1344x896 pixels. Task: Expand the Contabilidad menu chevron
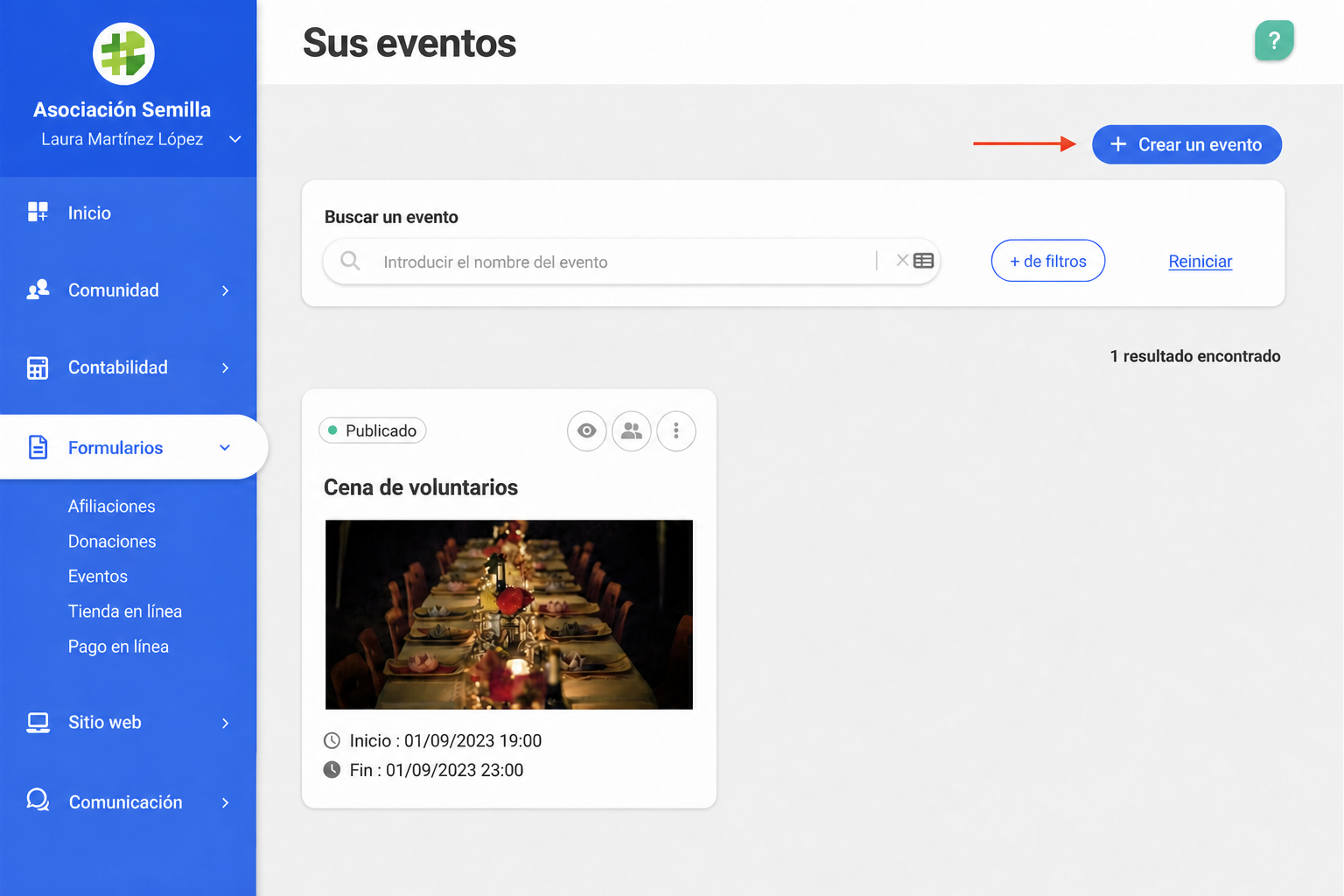click(225, 367)
